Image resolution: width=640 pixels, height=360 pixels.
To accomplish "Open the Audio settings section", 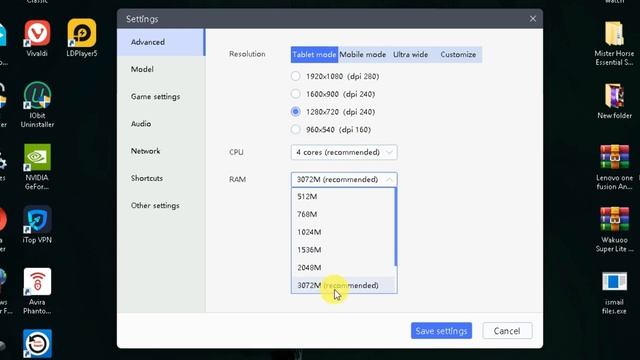I will click(x=161, y=124).
